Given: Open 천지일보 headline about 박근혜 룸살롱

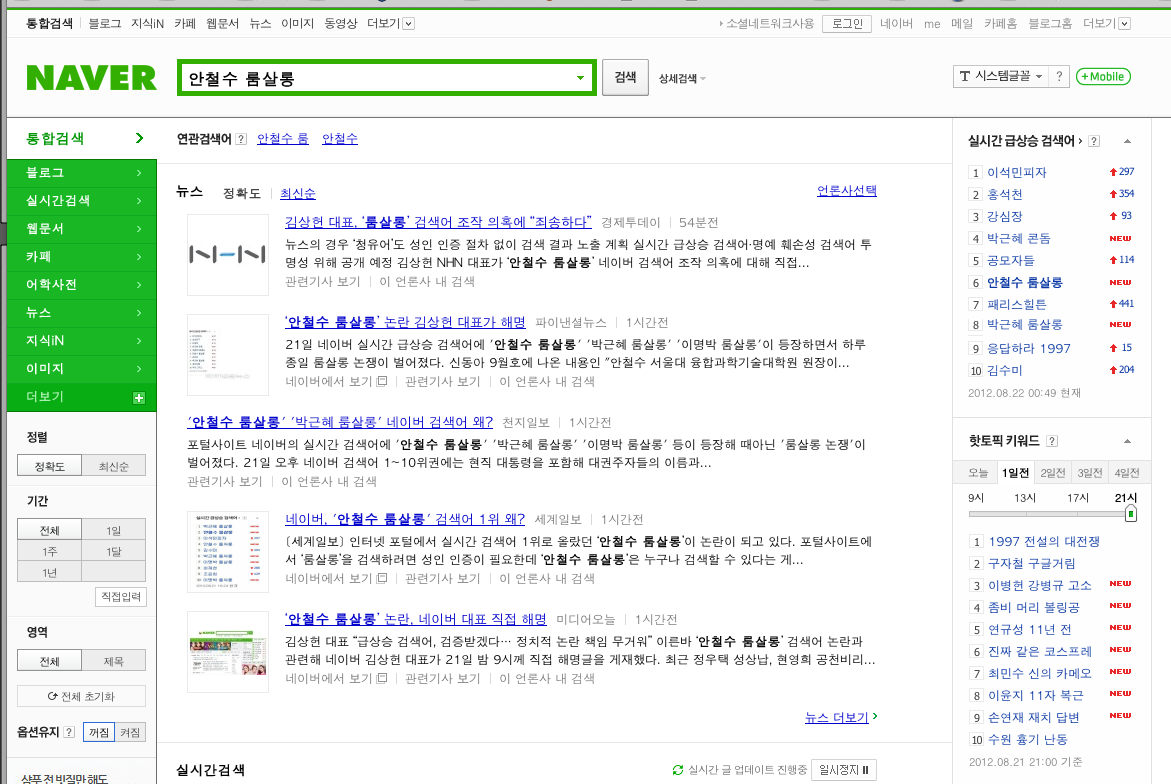Looking at the screenshot, I should 340,422.
